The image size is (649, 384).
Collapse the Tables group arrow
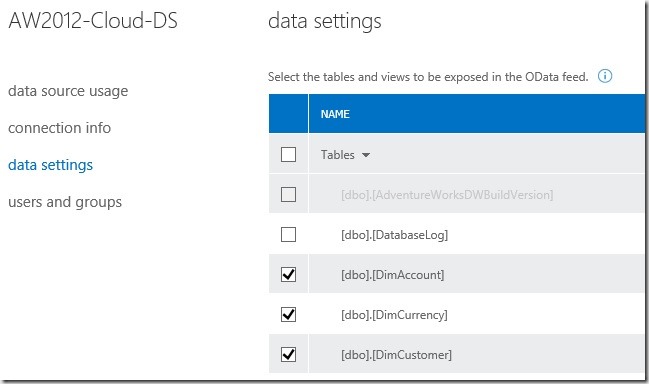[365, 155]
